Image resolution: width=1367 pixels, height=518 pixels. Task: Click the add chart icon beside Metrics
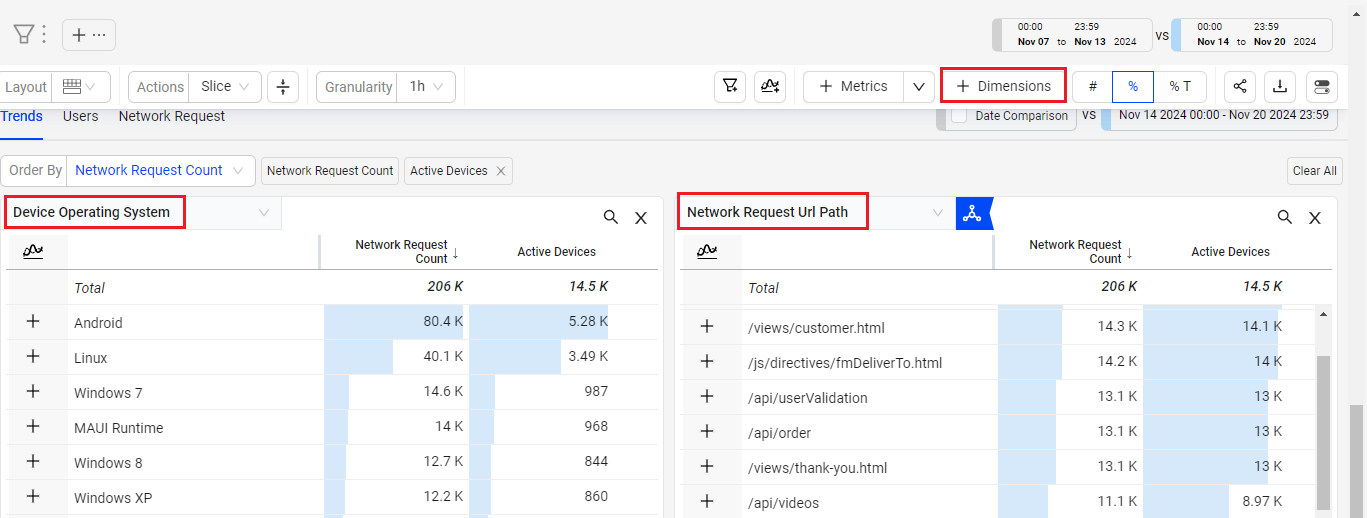[768, 86]
